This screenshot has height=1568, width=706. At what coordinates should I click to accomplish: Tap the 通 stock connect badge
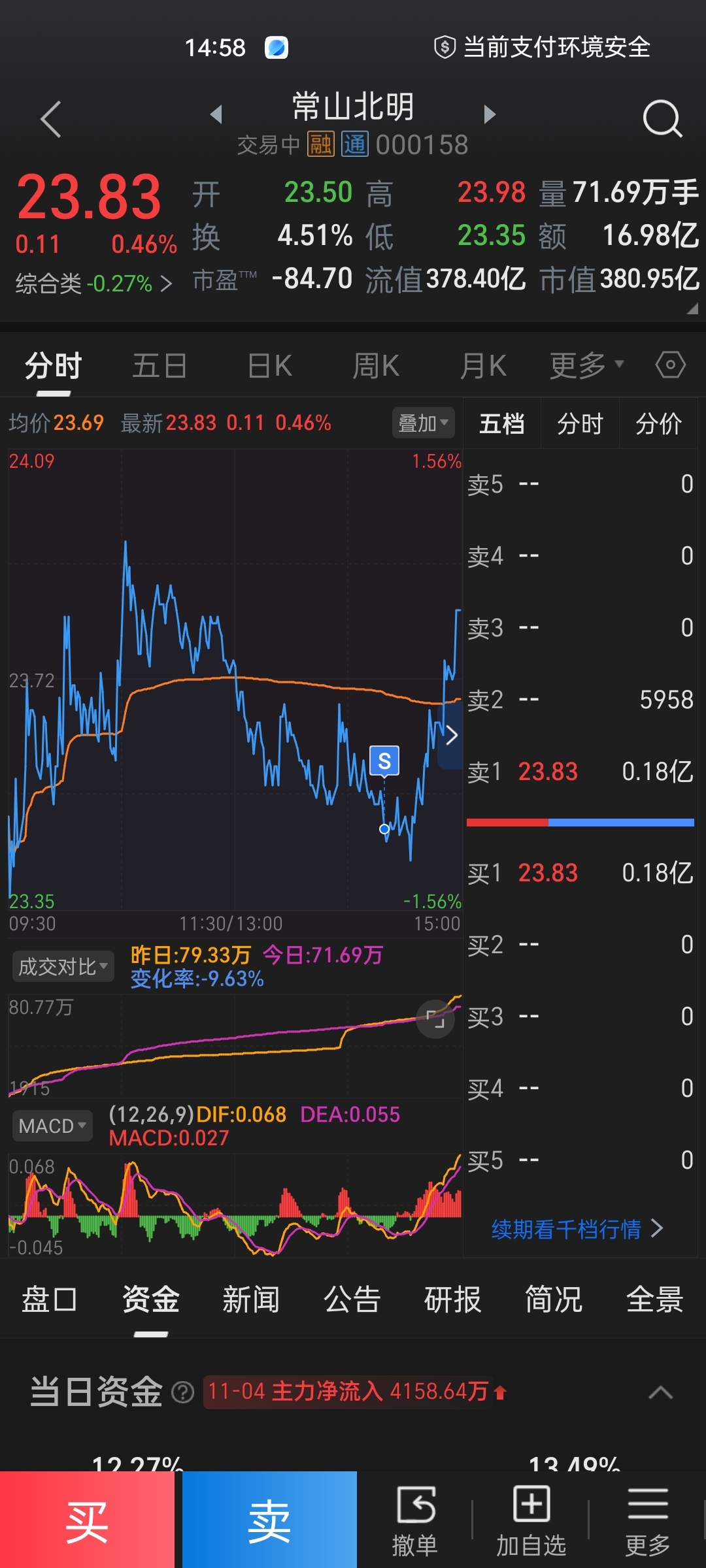(355, 144)
